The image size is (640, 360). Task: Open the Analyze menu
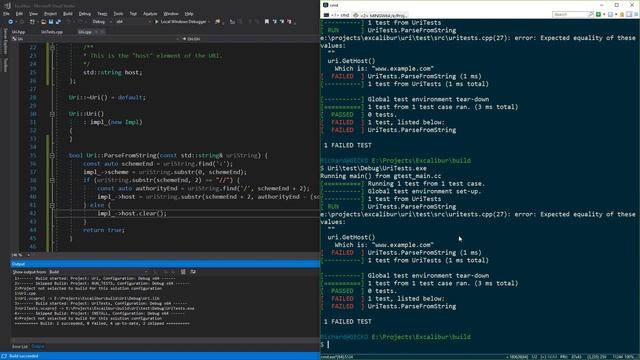click(x=150, y=13)
